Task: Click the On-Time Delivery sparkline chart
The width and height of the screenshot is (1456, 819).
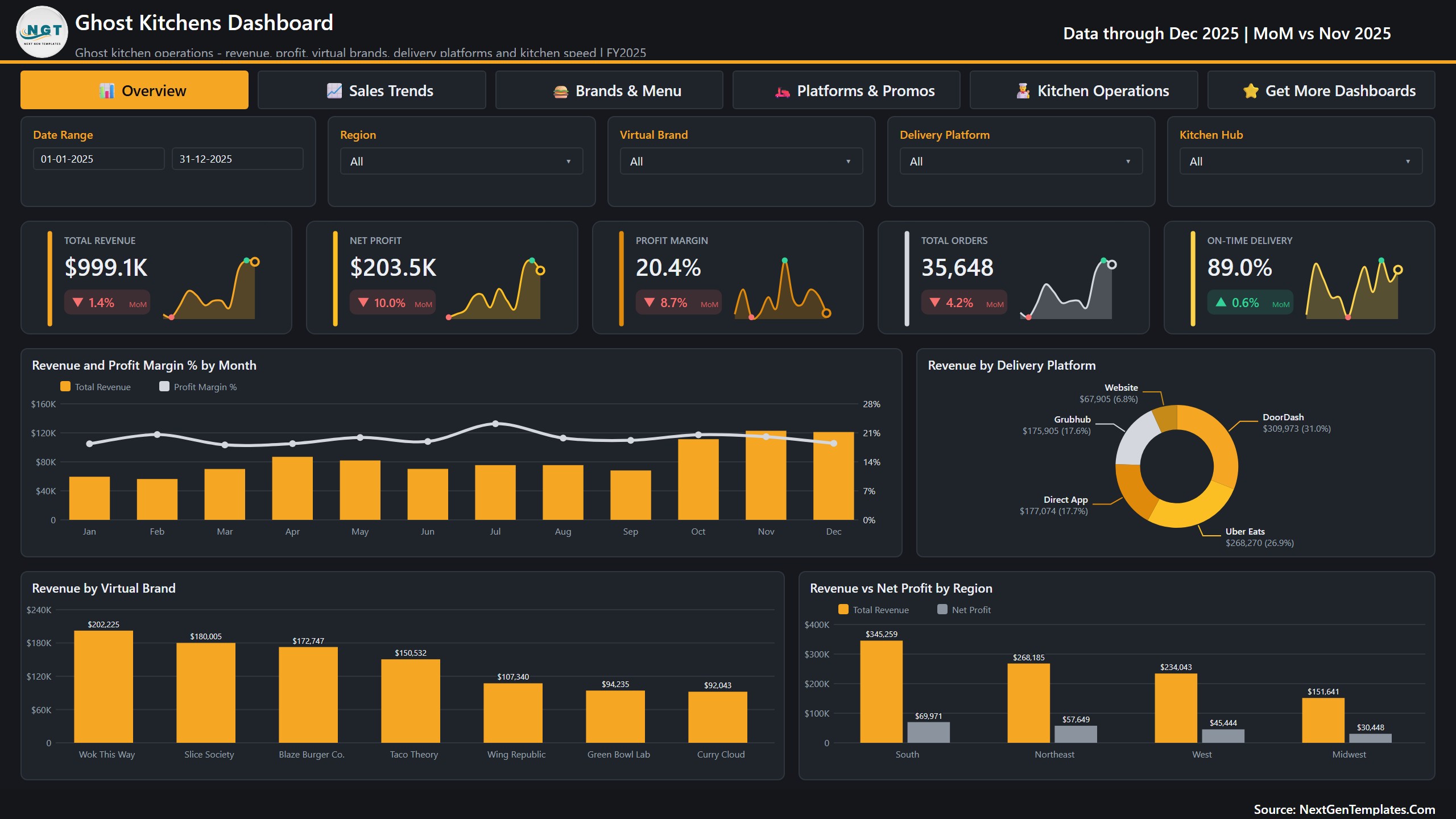Action: pyautogui.click(x=1355, y=289)
